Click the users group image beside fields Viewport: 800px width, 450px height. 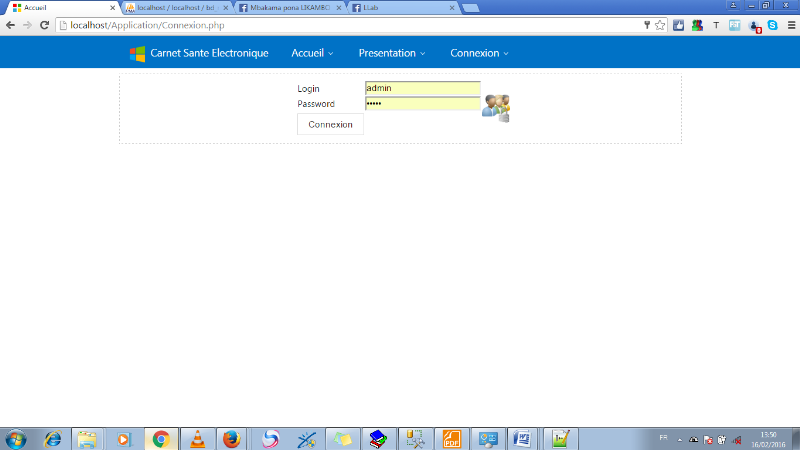pos(496,108)
